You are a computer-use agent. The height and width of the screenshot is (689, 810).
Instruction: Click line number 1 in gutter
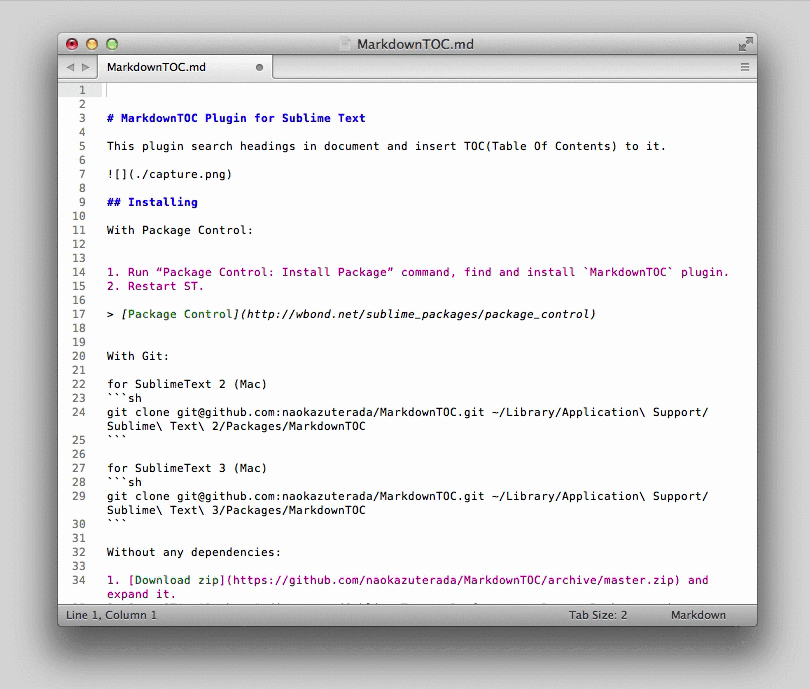pos(82,90)
